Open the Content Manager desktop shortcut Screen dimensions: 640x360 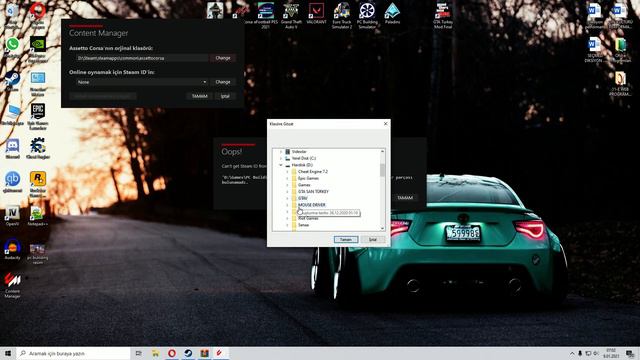click(x=12, y=285)
